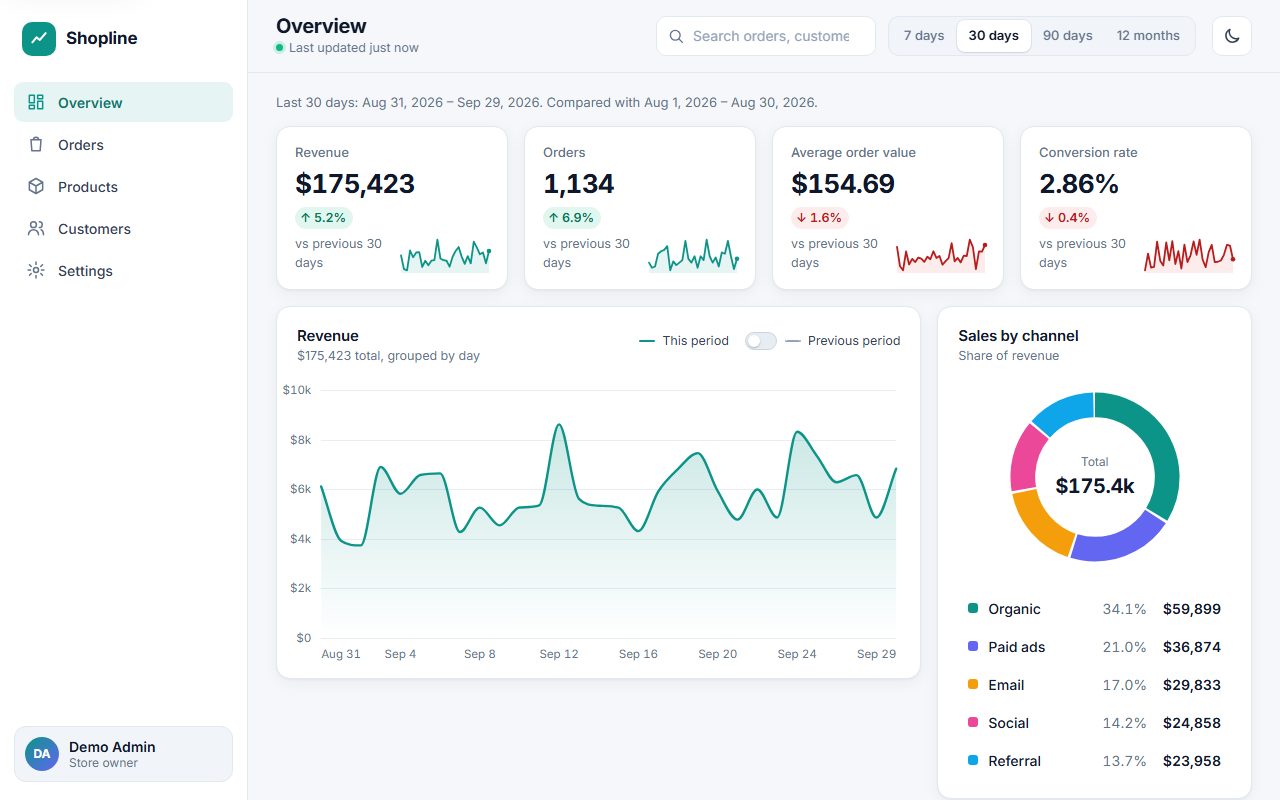The height and width of the screenshot is (800, 1280).
Task: Click the Referral $23,958 amount
Action: click(1192, 761)
